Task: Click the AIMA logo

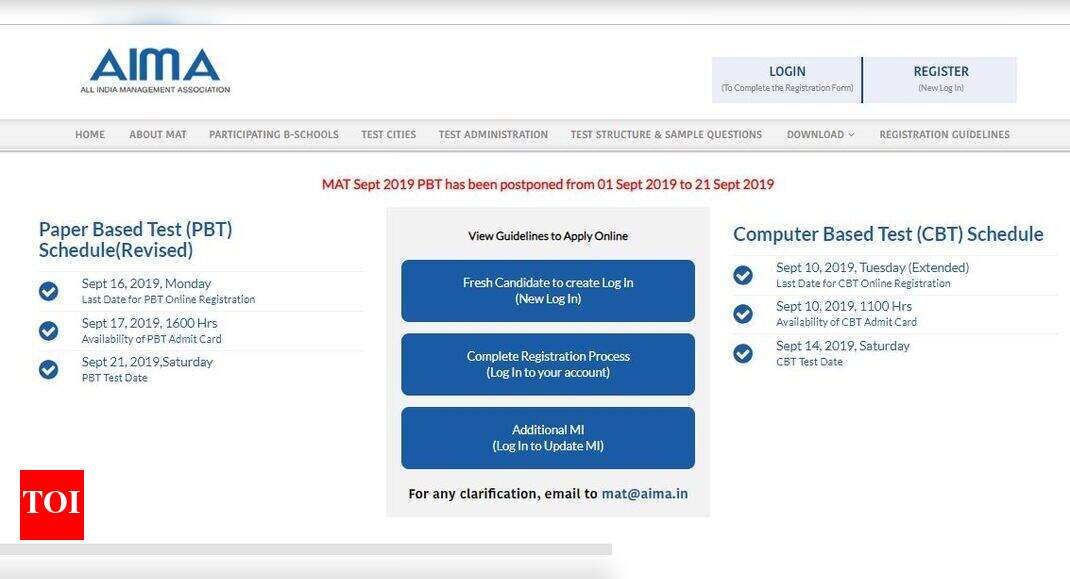Action: coord(155,70)
